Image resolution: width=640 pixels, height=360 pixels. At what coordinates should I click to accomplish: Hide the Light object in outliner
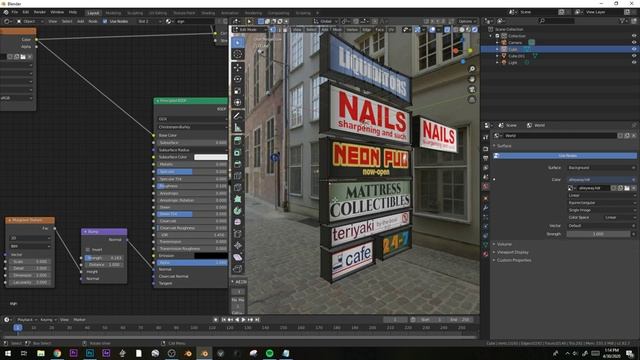click(634, 62)
